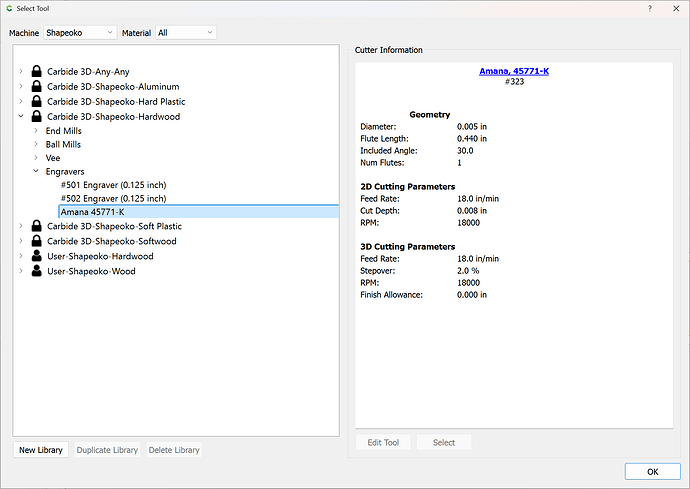Image resolution: width=690 pixels, height=489 pixels.
Task: Confirm with the OK button
Action: tap(652, 471)
